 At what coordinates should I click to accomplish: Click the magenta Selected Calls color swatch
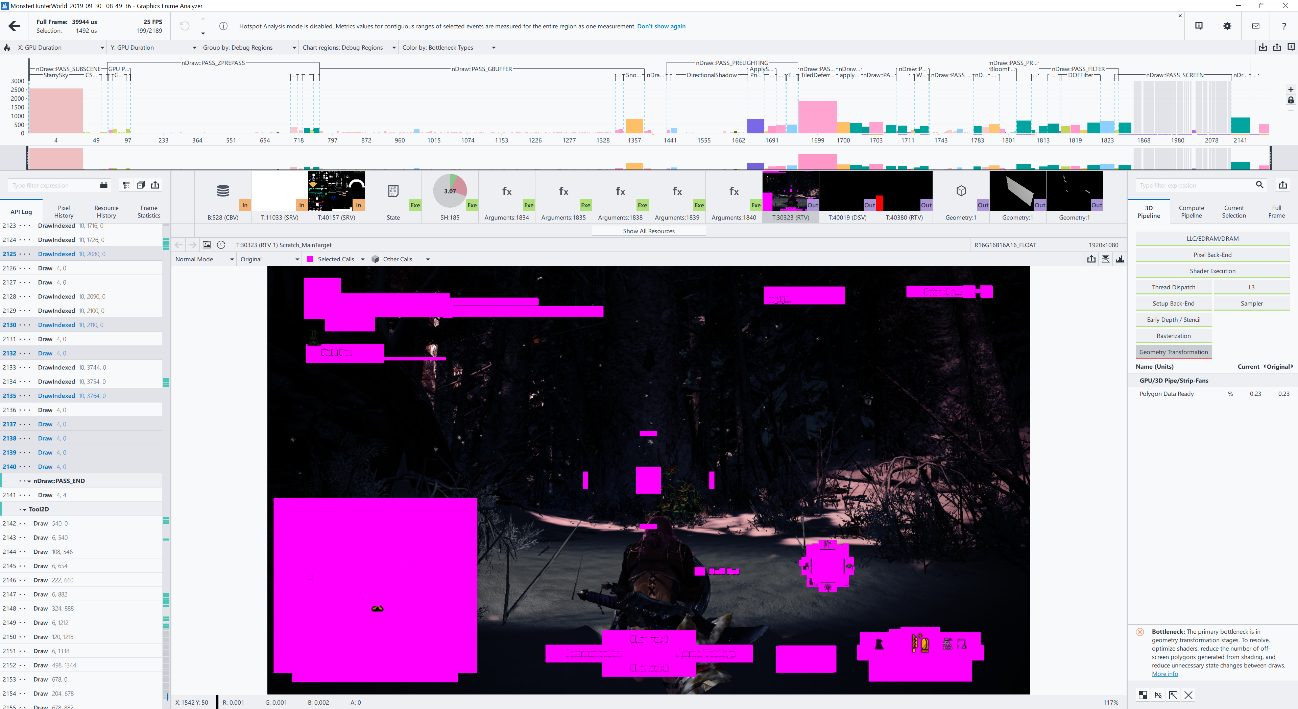(310, 259)
